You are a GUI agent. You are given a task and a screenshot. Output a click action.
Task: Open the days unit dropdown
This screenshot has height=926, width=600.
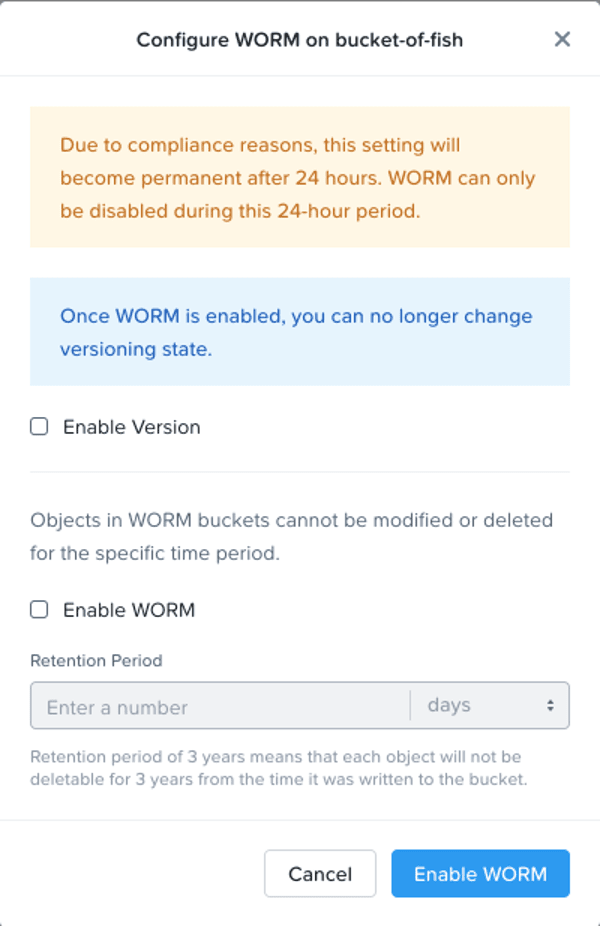[x=490, y=706]
